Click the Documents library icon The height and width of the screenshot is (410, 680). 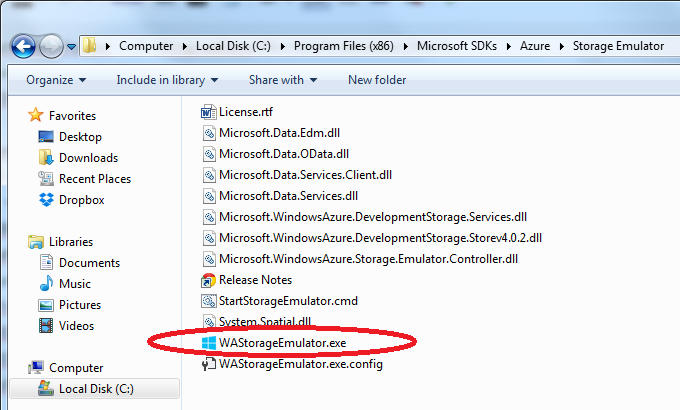point(46,262)
